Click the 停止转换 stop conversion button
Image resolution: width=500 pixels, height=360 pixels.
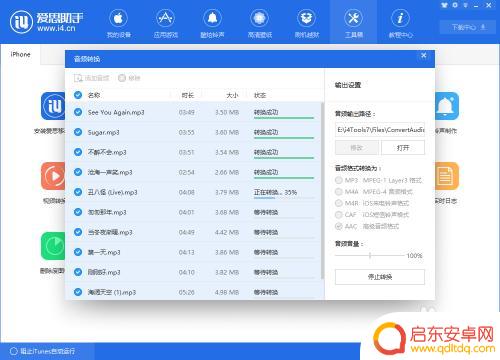(380, 277)
